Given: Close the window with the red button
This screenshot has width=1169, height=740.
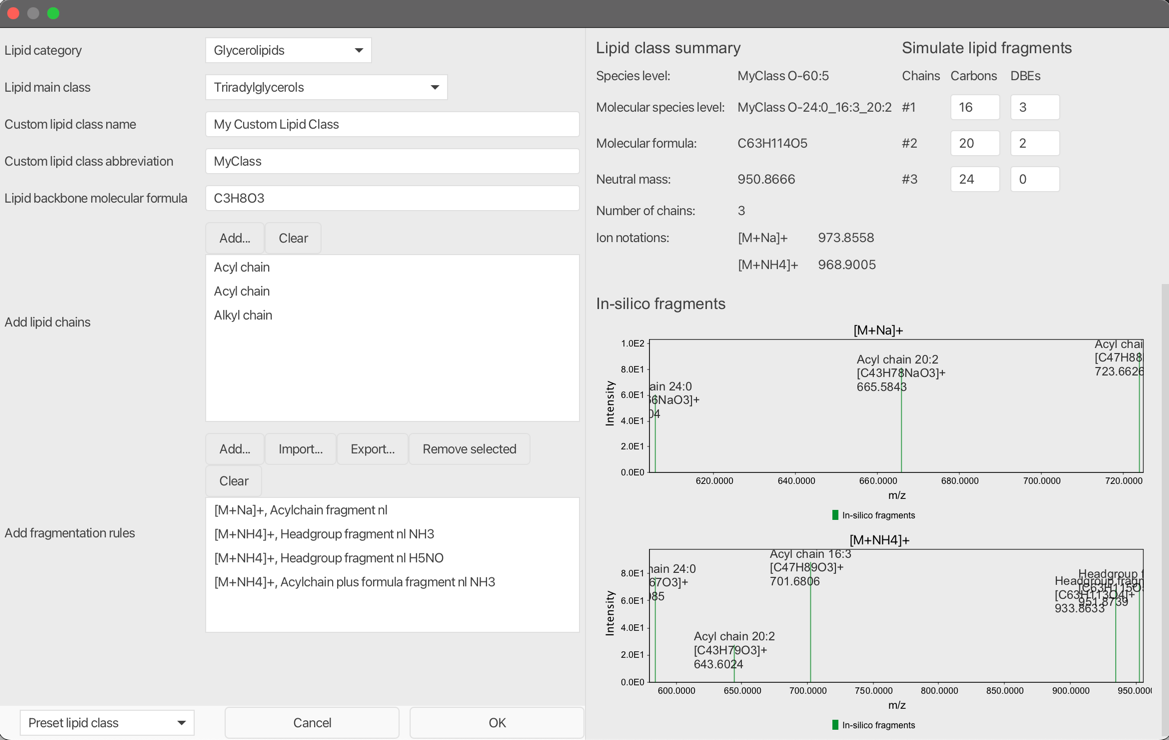Looking at the screenshot, I should pyautogui.click(x=13, y=13).
